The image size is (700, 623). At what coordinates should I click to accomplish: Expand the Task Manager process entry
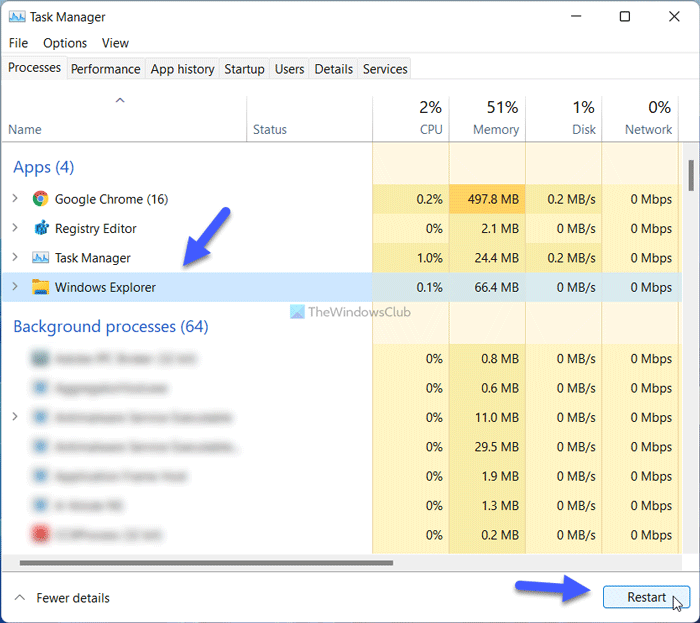pos(15,257)
